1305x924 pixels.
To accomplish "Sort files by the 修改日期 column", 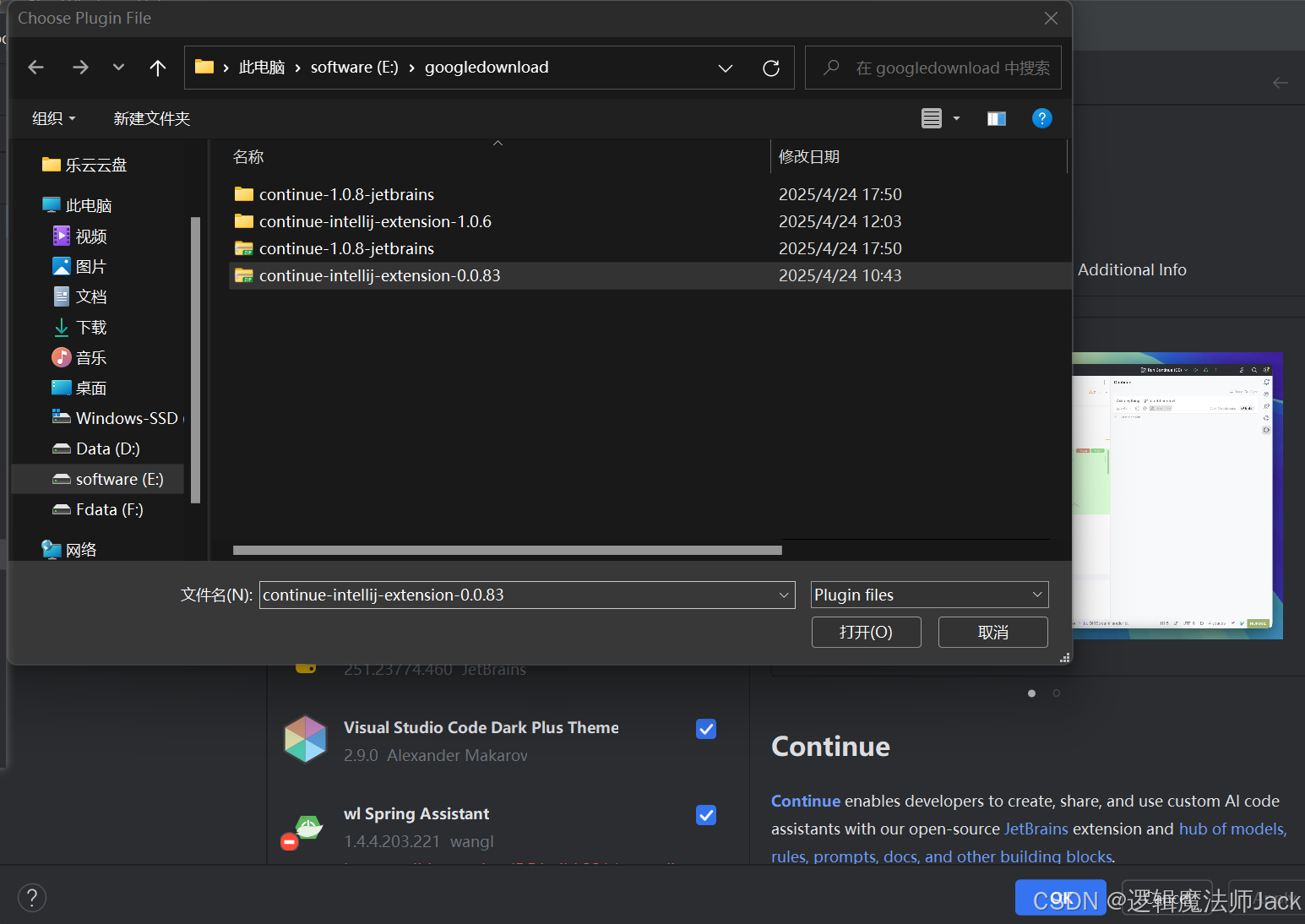I will click(809, 157).
